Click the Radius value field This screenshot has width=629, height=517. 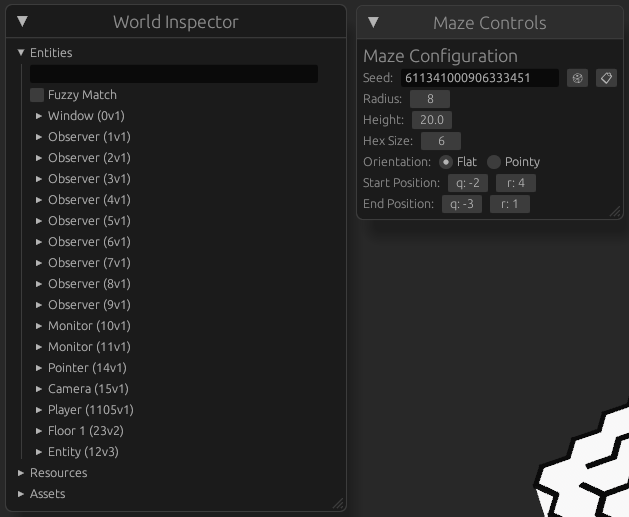[x=430, y=99]
